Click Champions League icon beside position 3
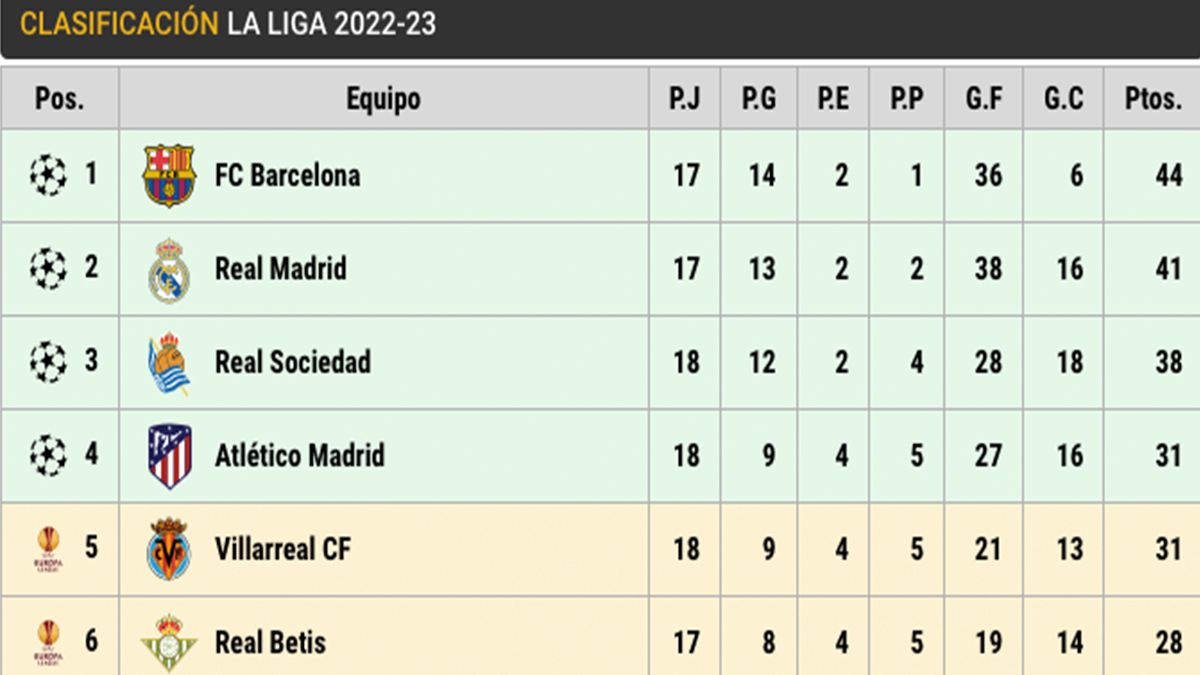Screen dimensions: 1200x675 47,362
